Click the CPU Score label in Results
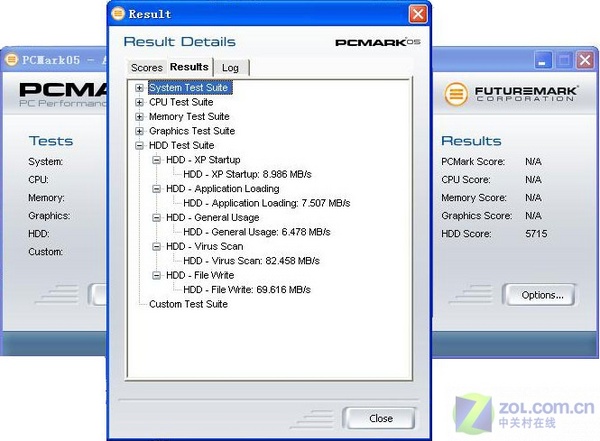The width and height of the screenshot is (600, 441). point(466,180)
